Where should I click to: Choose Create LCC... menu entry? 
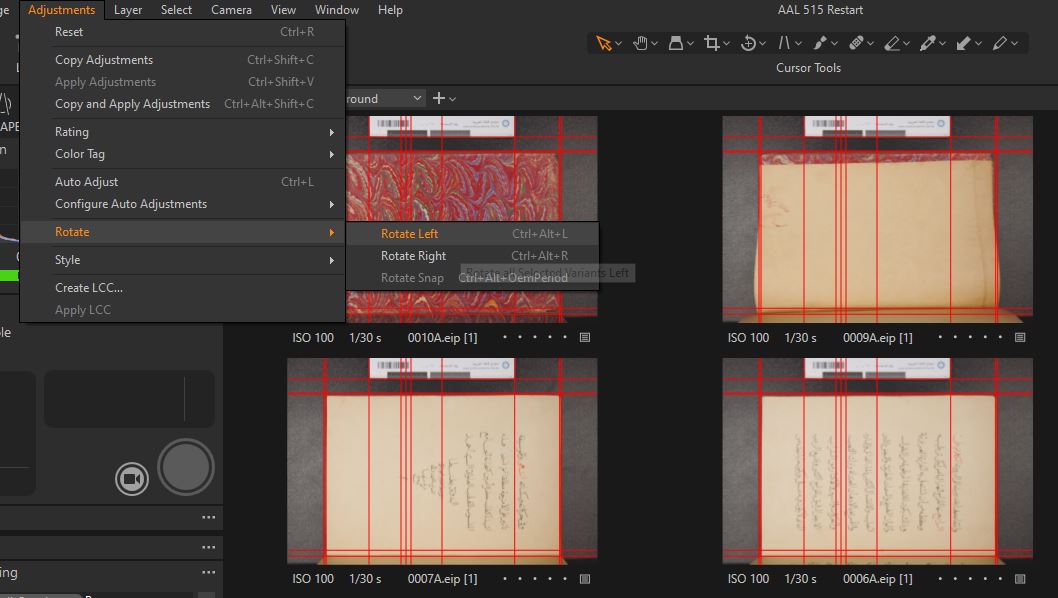pos(183,288)
